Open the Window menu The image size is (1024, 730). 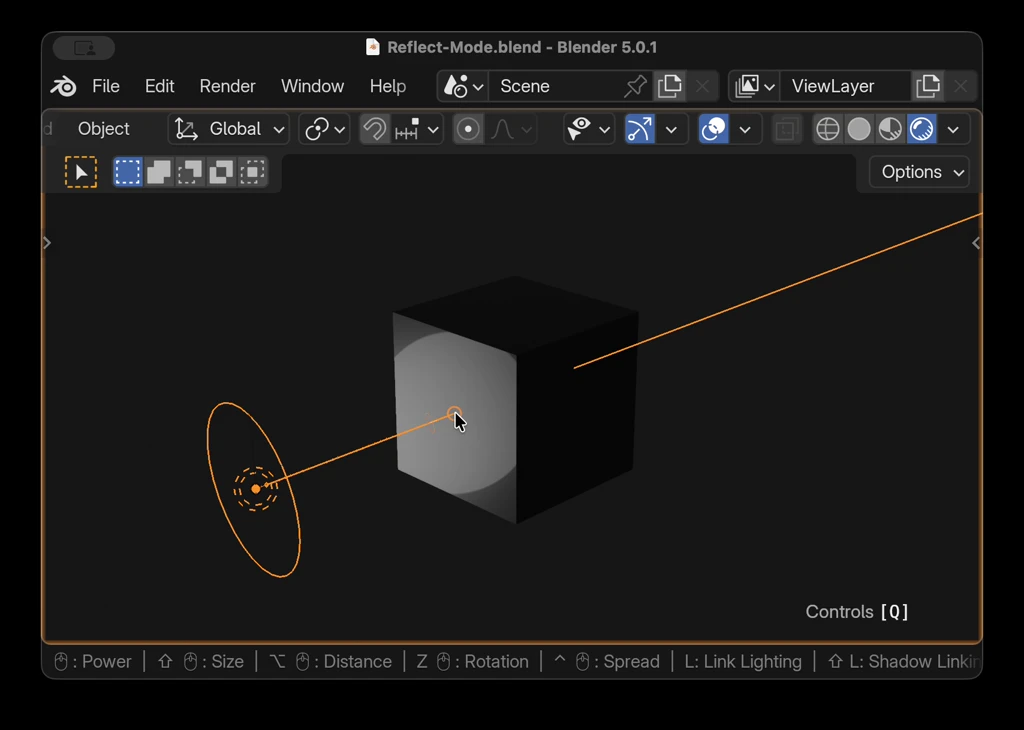(312, 87)
